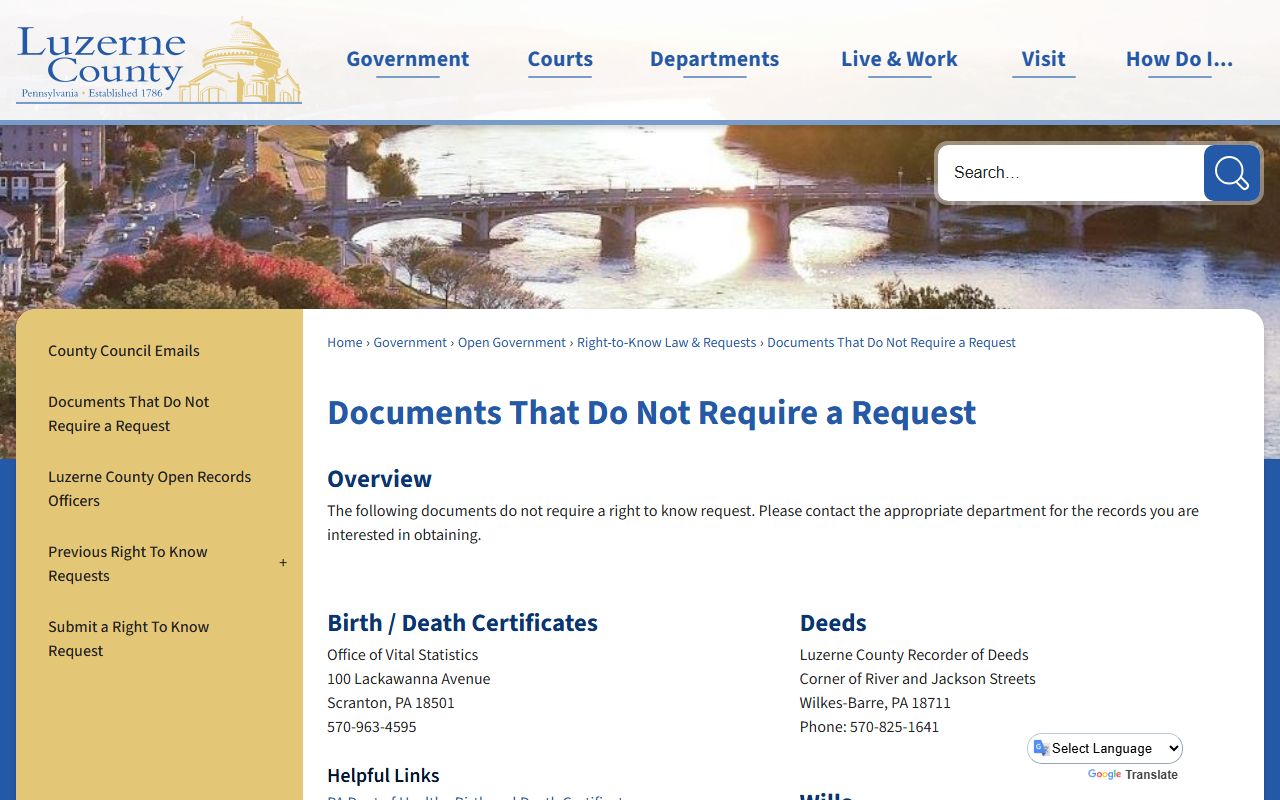This screenshot has height=800, width=1280.
Task: Click the Helpful Links heading
Action: point(383,775)
